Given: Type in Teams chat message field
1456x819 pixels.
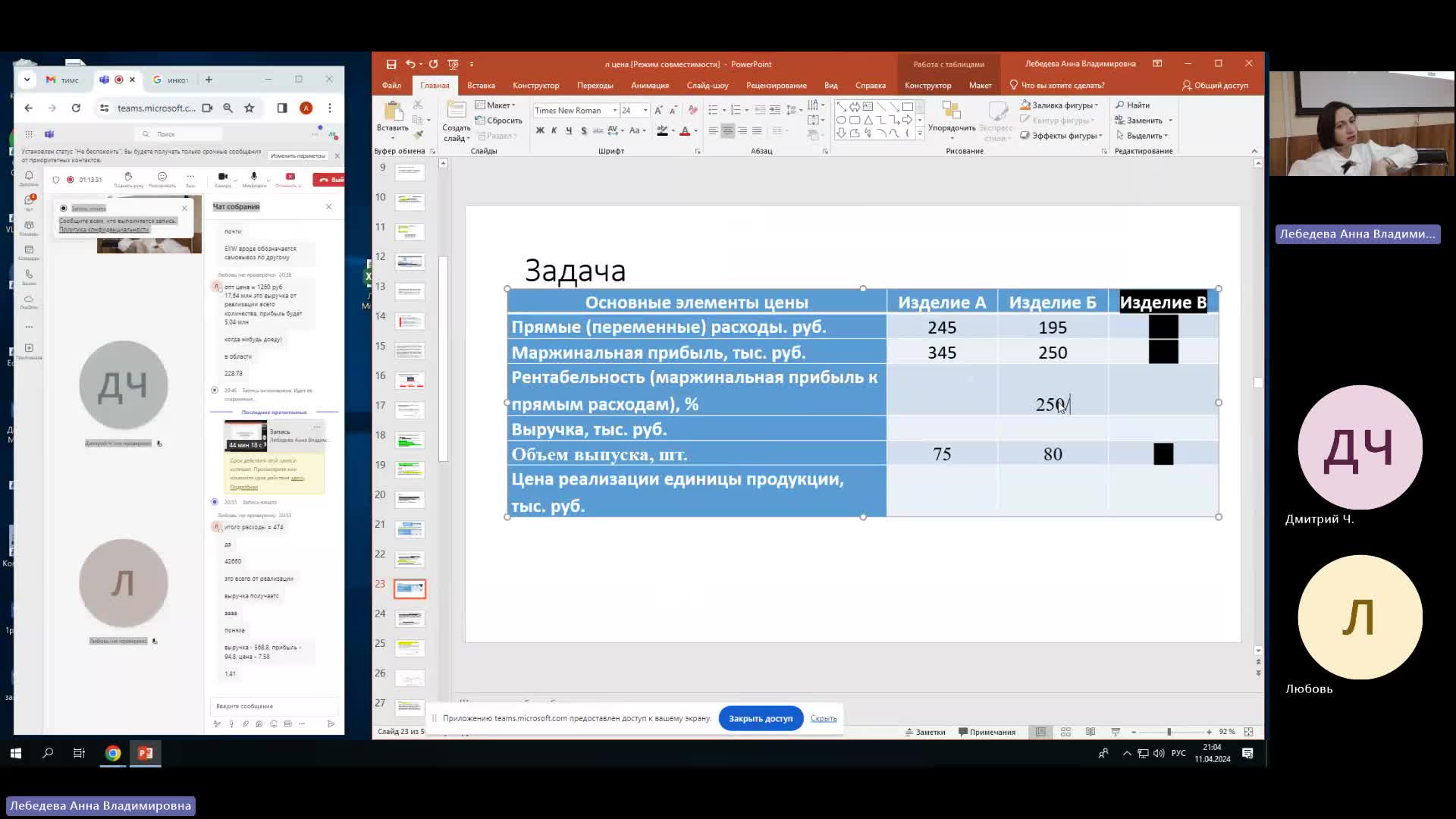Looking at the screenshot, I should (273, 706).
